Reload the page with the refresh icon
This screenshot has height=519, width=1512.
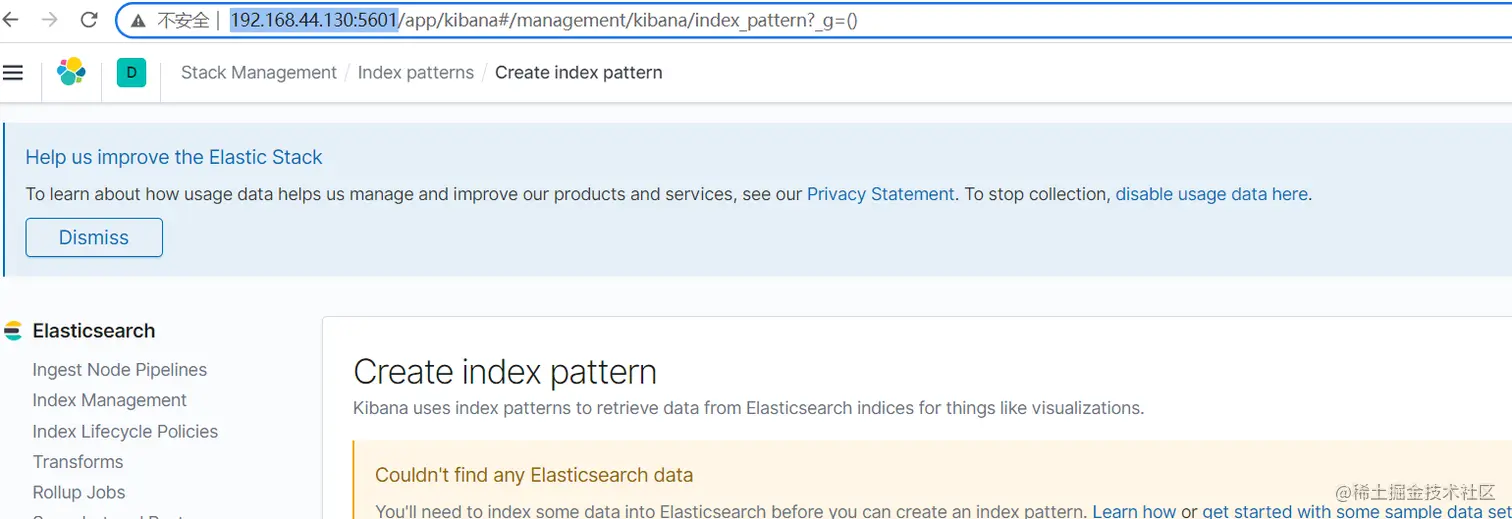[x=89, y=20]
